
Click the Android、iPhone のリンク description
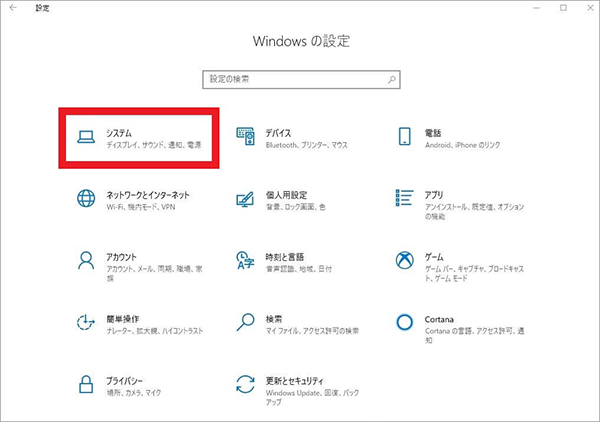pos(462,145)
